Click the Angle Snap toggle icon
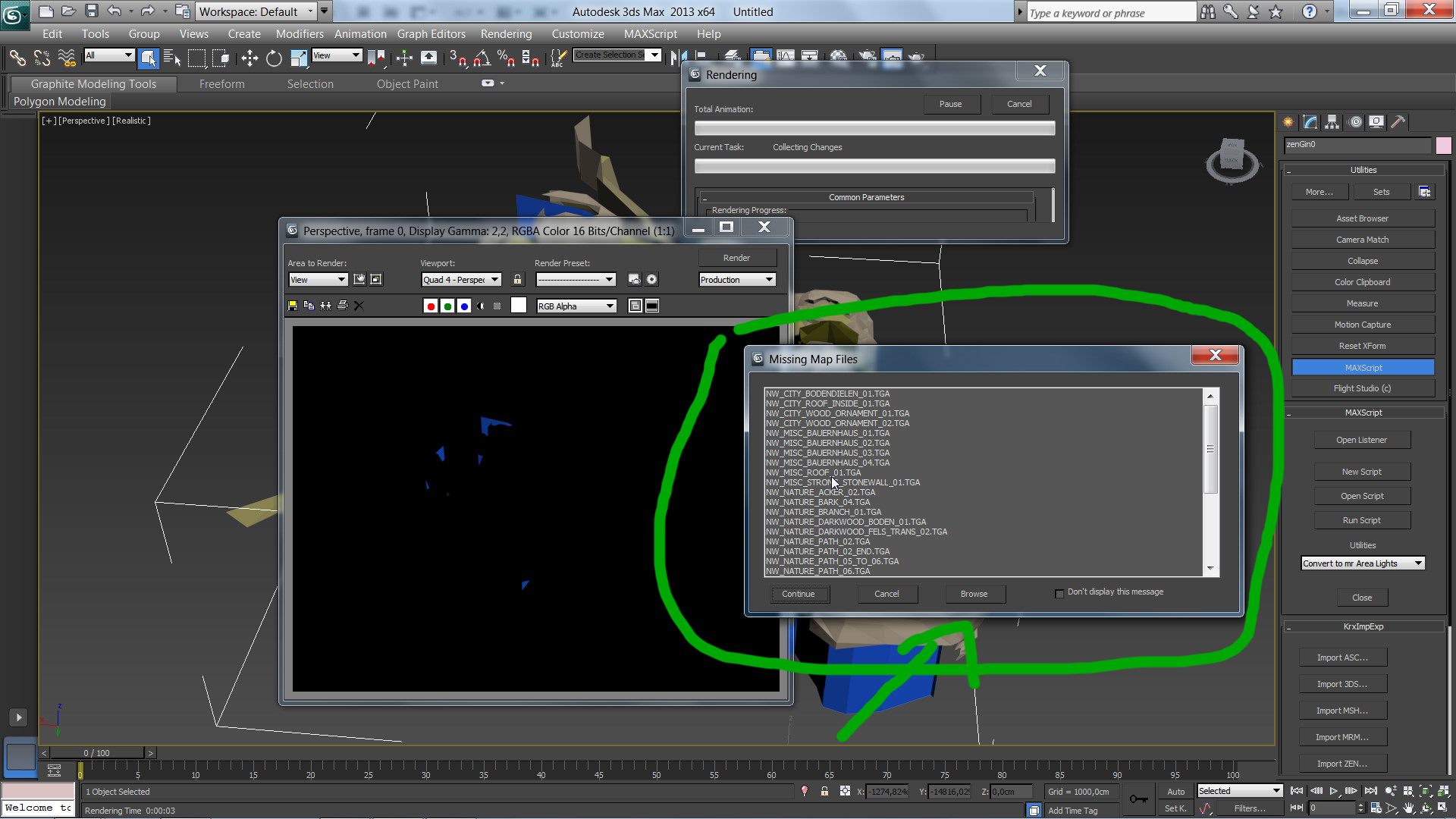 pos(482,58)
